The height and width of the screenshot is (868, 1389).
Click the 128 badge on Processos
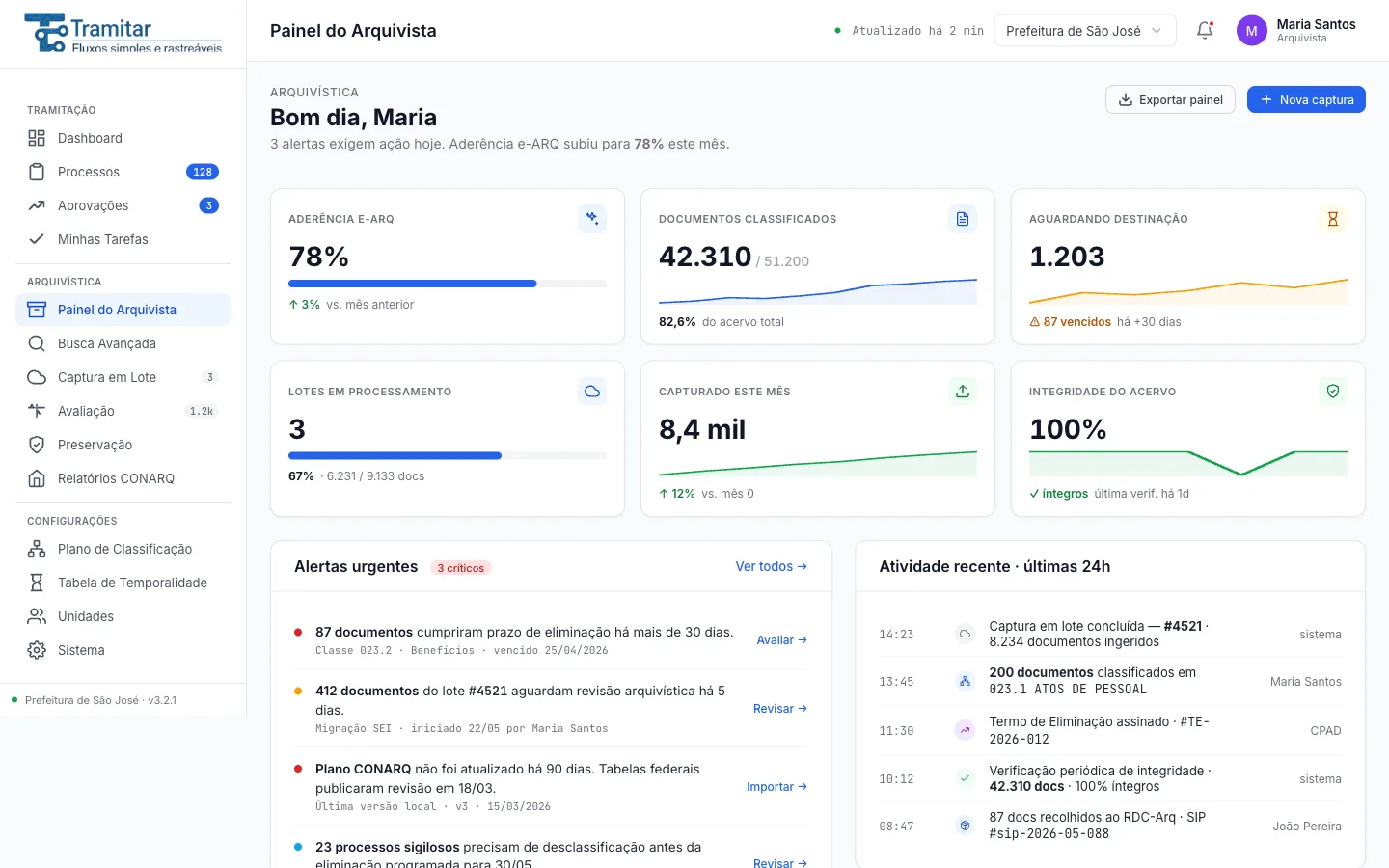[x=203, y=172]
